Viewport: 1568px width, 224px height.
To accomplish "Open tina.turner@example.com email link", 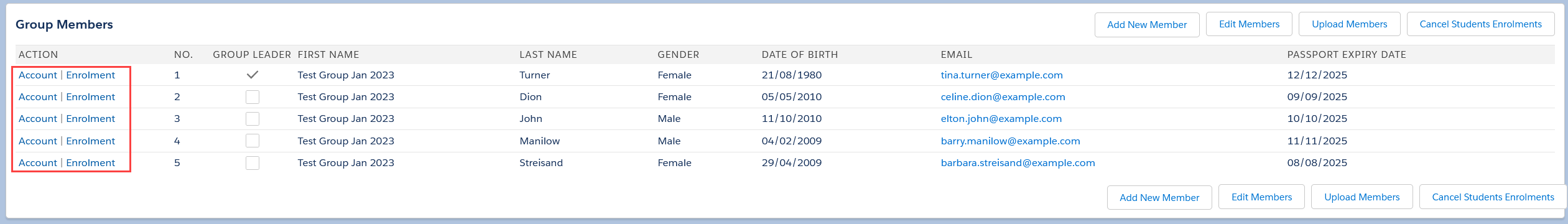I will [1001, 75].
